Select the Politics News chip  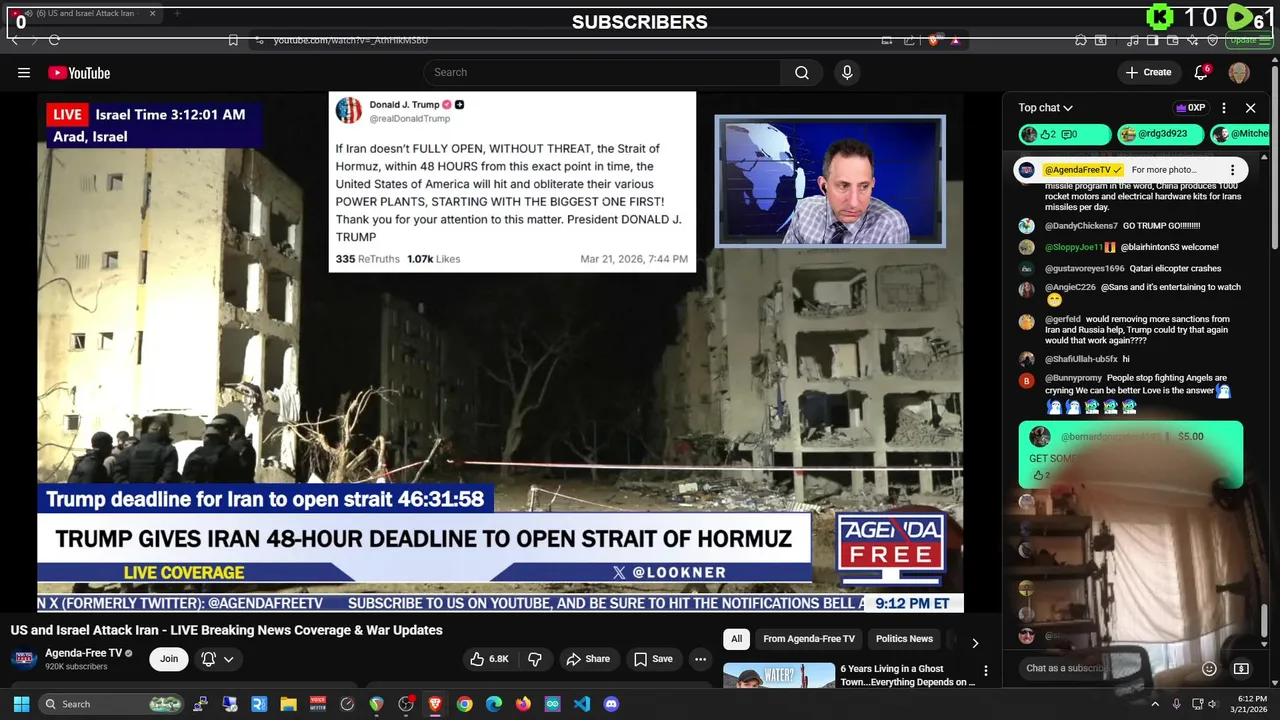(904, 639)
